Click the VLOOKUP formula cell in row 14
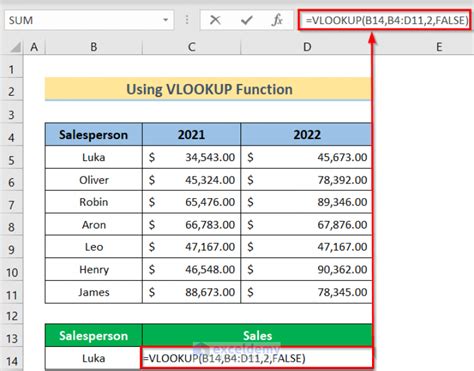 click(x=257, y=358)
